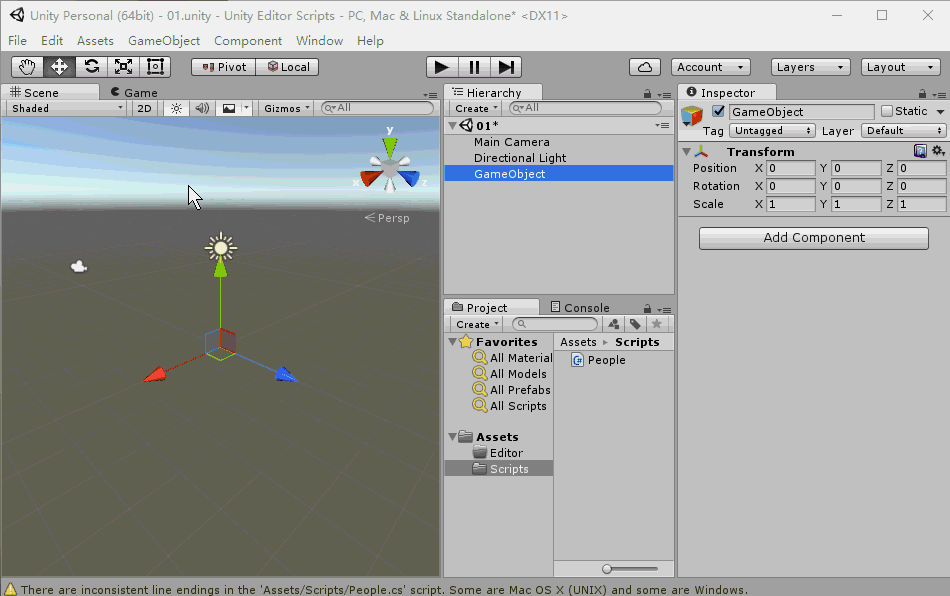Toggle scene lighting sun icon
Viewport: 950px width, 596px height.
[x=176, y=108]
